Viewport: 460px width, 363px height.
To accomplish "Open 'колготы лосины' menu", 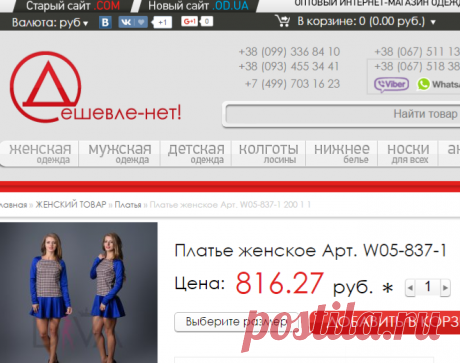I will pos(268,153).
